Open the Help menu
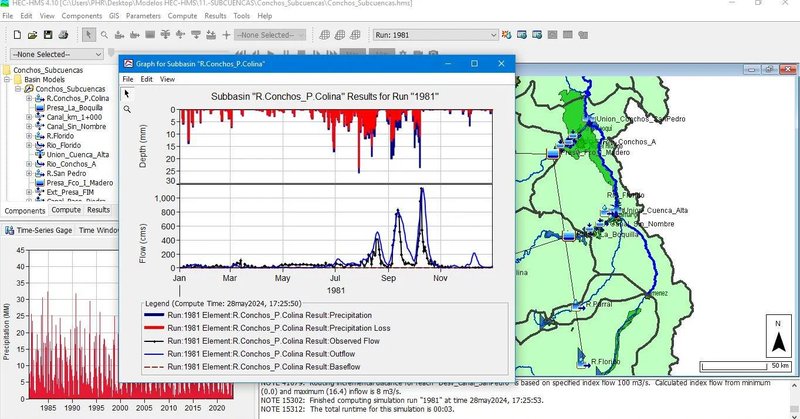 pyautogui.click(x=264, y=16)
